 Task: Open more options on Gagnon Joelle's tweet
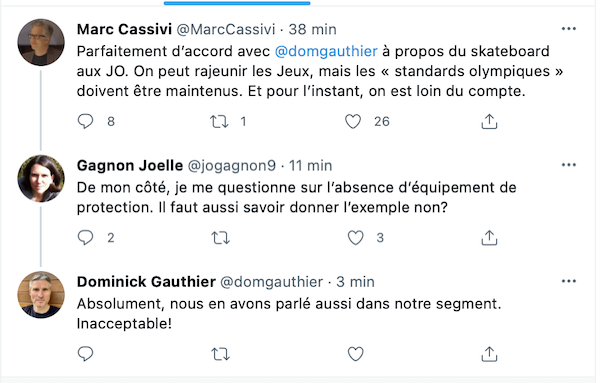[569, 165]
